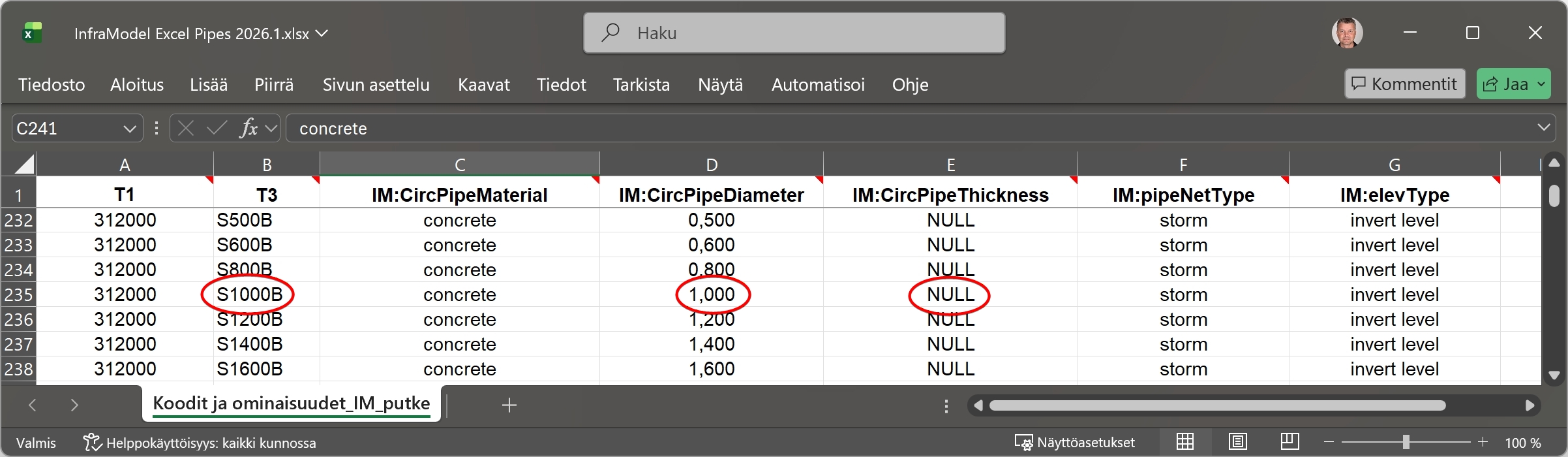Go to next sheet arrow
Screen dimensions: 1568x457
click(74, 405)
